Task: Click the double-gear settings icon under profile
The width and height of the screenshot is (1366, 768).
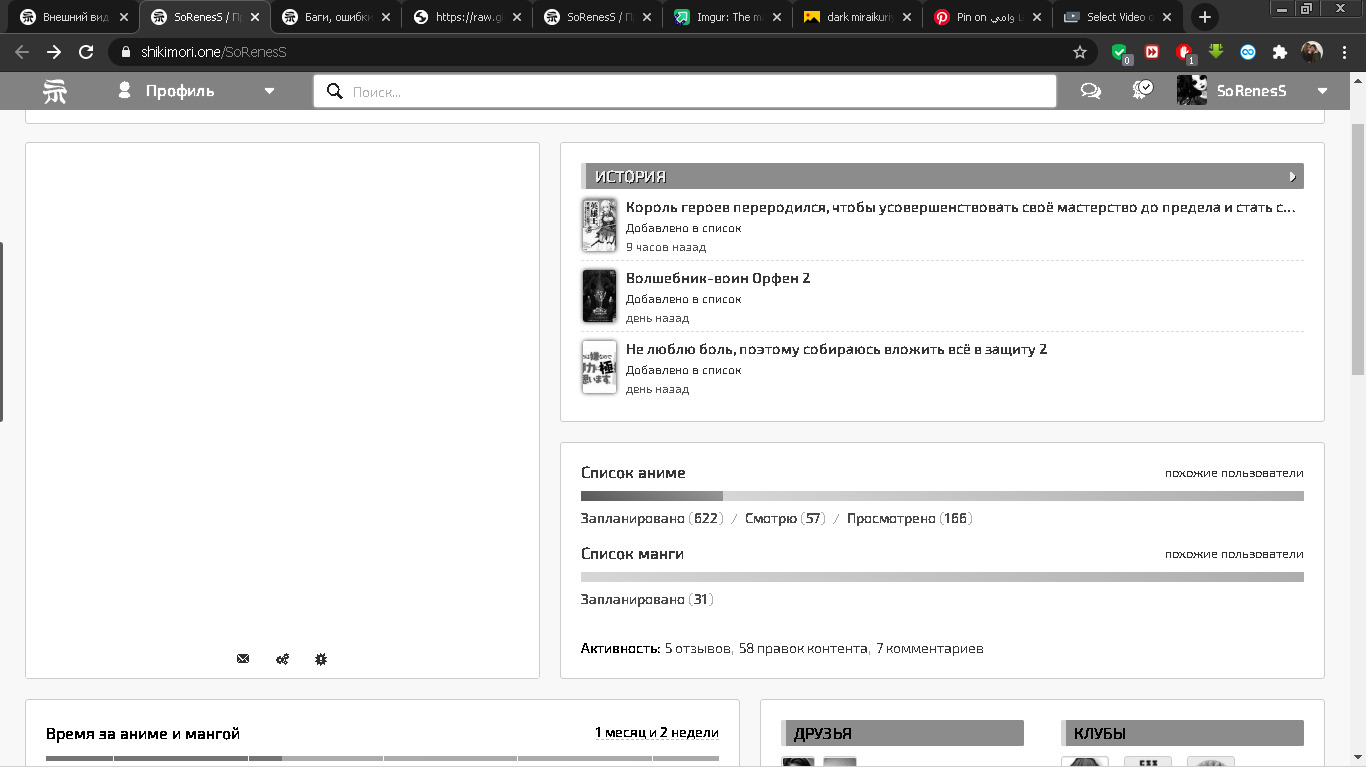Action: point(282,659)
